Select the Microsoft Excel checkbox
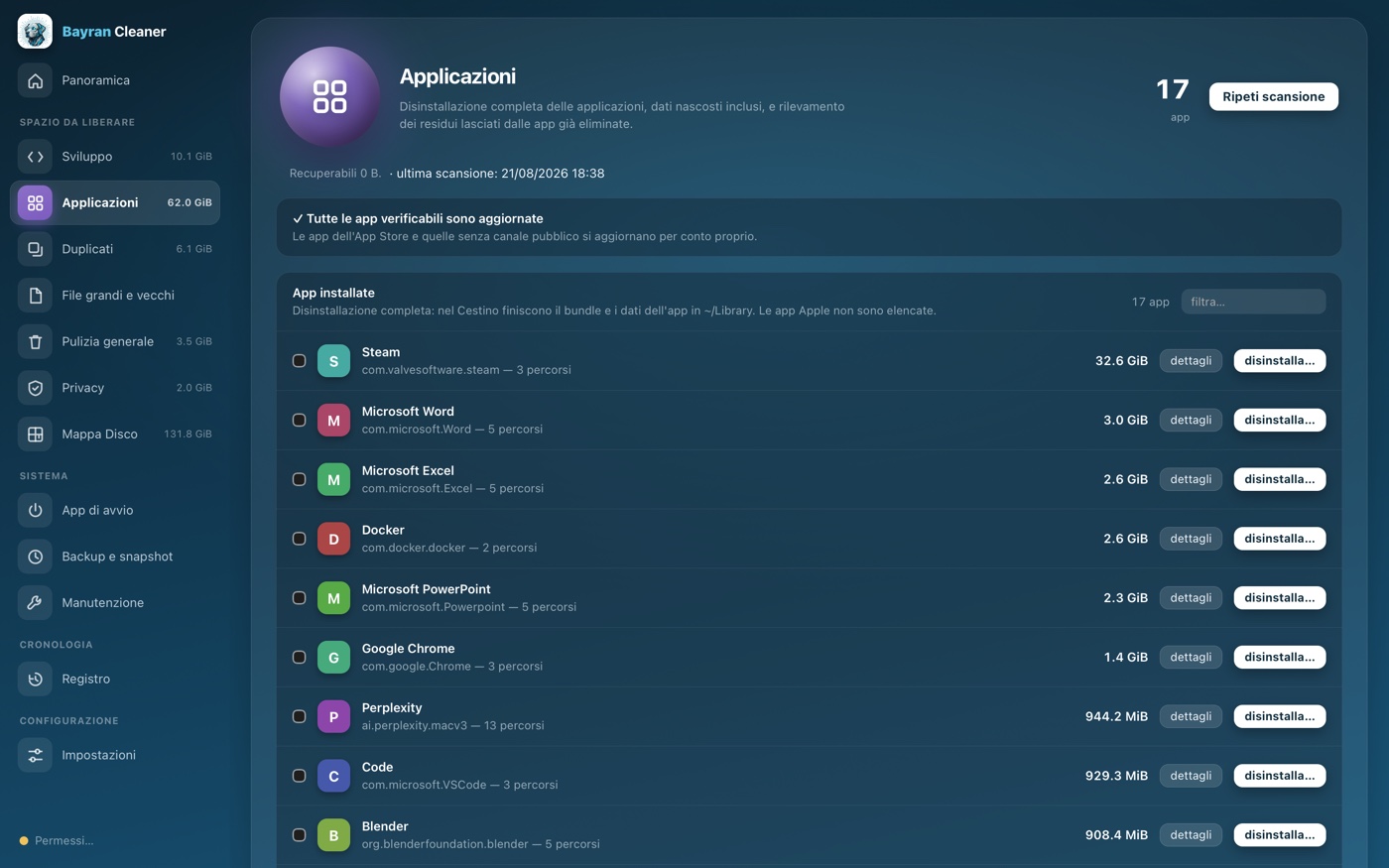The height and width of the screenshot is (868, 1389). [x=299, y=479]
